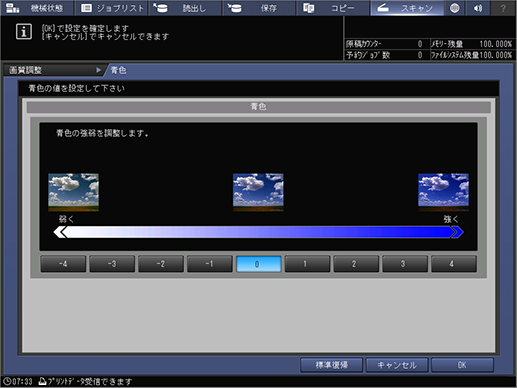Select the highlighted 0 blue level
The width and height of the screenshot is (517, 388).
pyautogui.click(x=258, y=264)
